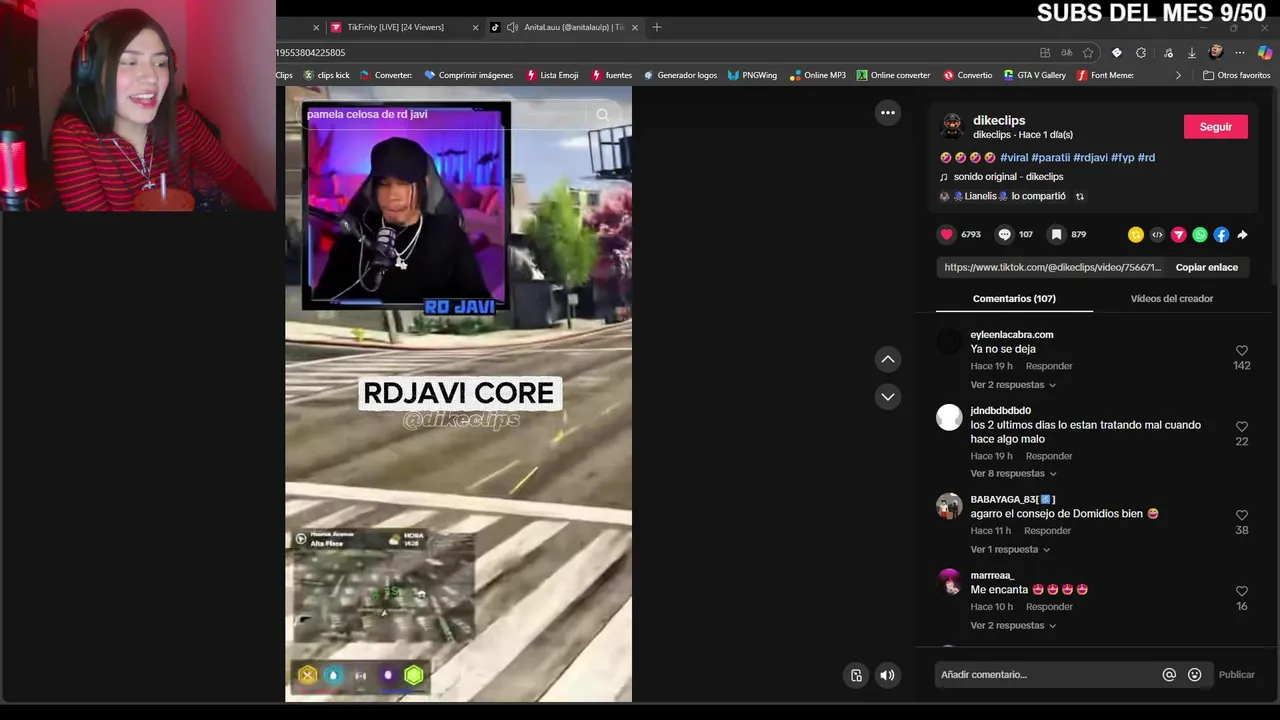Open 'Generador logos' bookmark
Image resolution: width=1280 pixels, height=720 pixels.
click(680, 75)
